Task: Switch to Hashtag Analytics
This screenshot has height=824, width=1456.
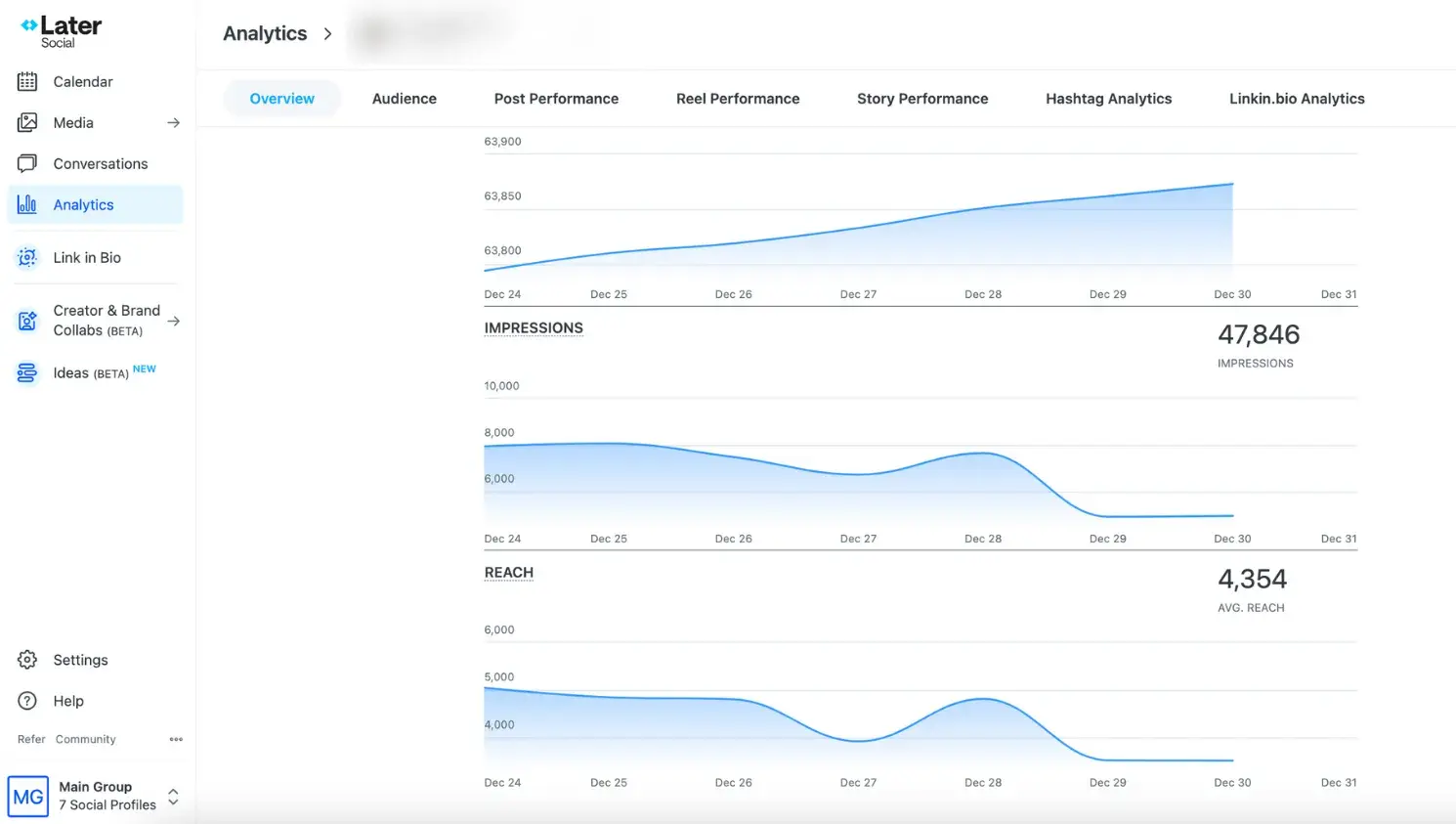Action: point(1108,98)
